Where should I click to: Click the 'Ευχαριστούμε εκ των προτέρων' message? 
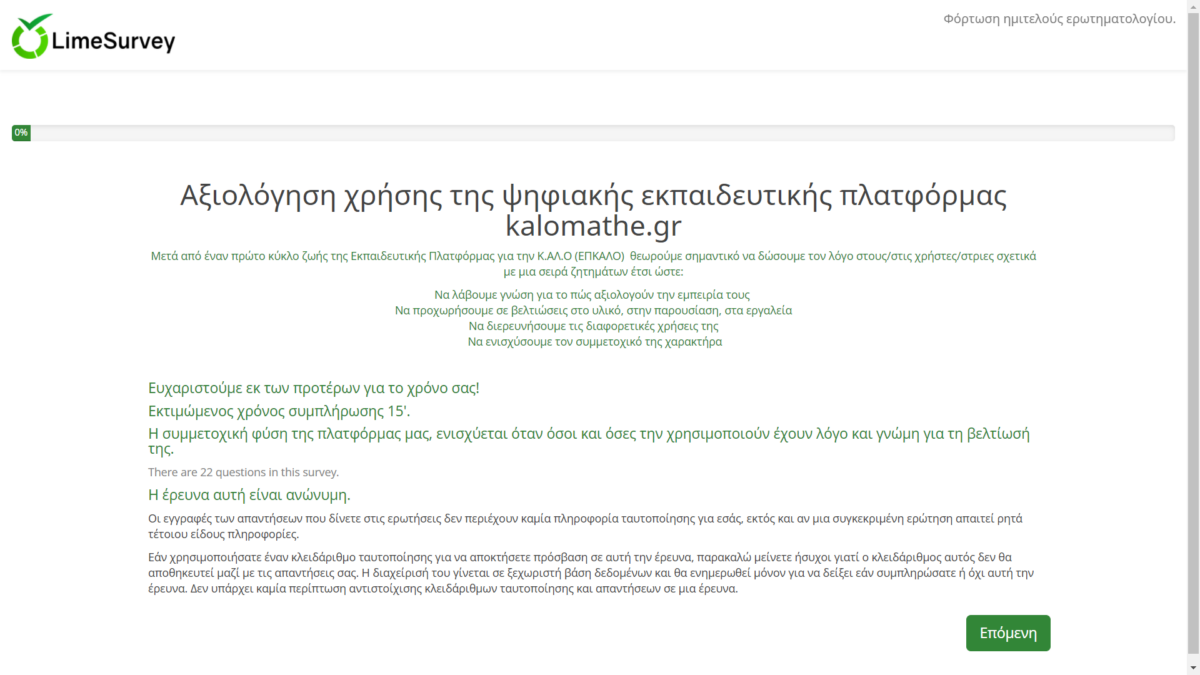pyautogui.click(x=313, y=387)
